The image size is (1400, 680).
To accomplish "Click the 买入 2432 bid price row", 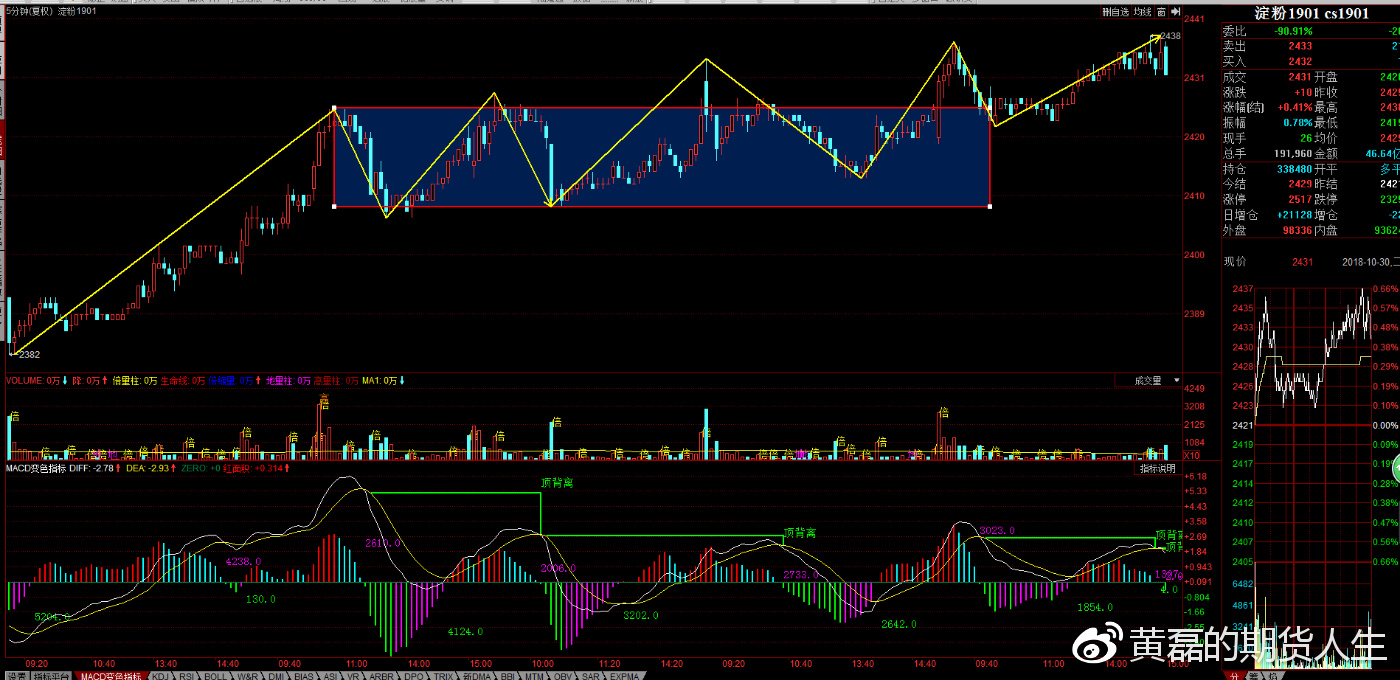I will 1310,61.
